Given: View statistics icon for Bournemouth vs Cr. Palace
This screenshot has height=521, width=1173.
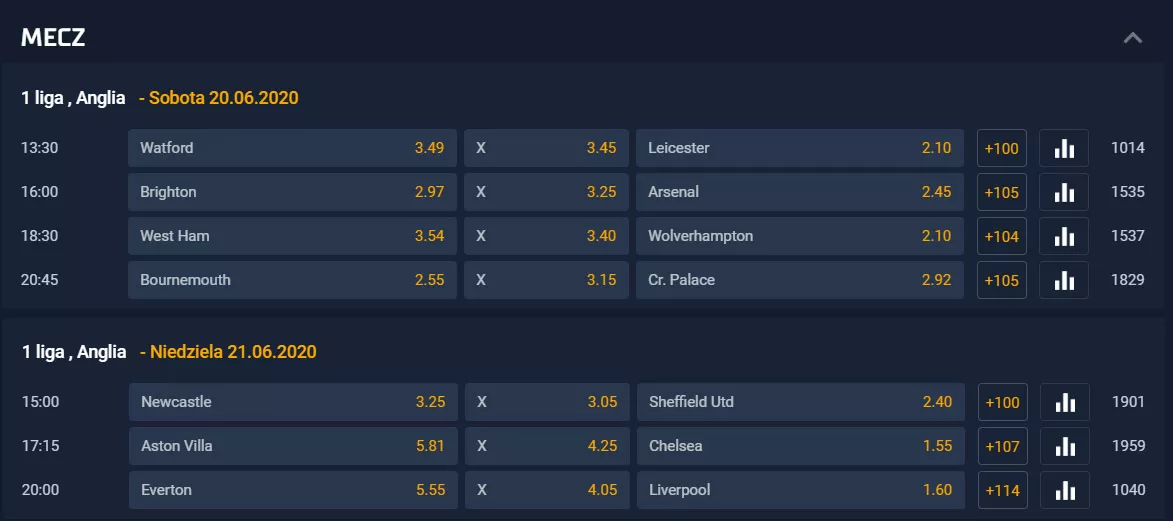Looking at the screenshot, I should [x=1064, y=281].
